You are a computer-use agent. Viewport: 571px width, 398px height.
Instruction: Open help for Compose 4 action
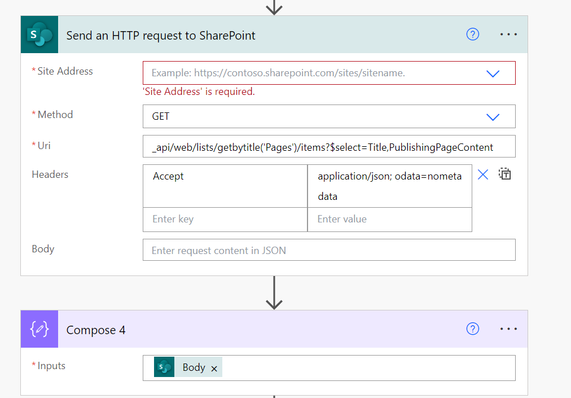tap(472, 329)
